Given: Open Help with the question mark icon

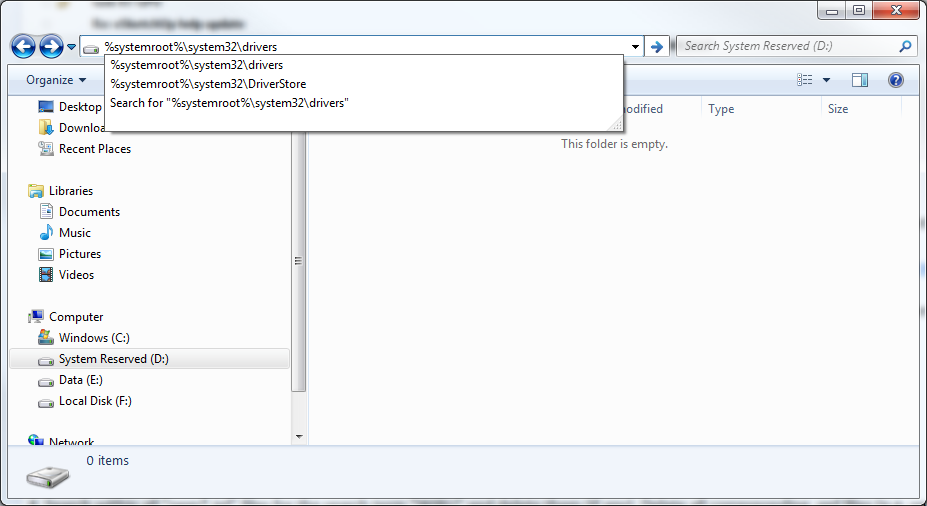Looking at the screenshot, I should [896, 80].
